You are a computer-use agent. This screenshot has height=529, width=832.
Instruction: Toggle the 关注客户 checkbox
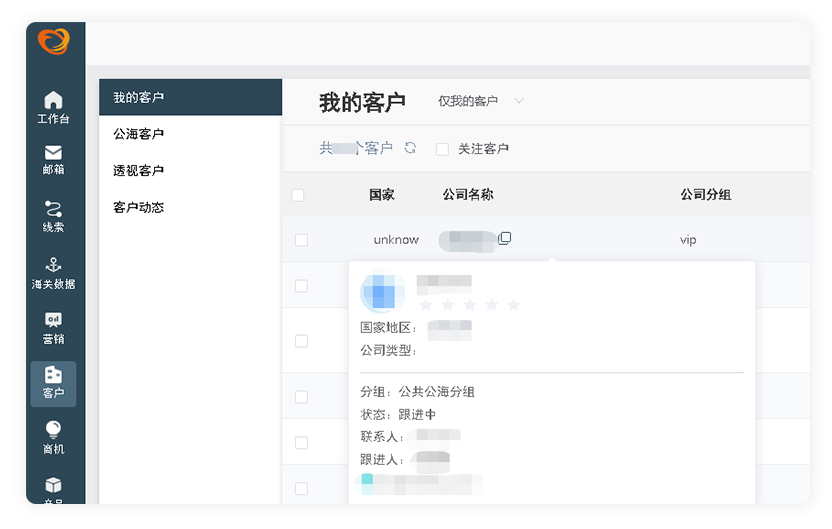(442, 149)
